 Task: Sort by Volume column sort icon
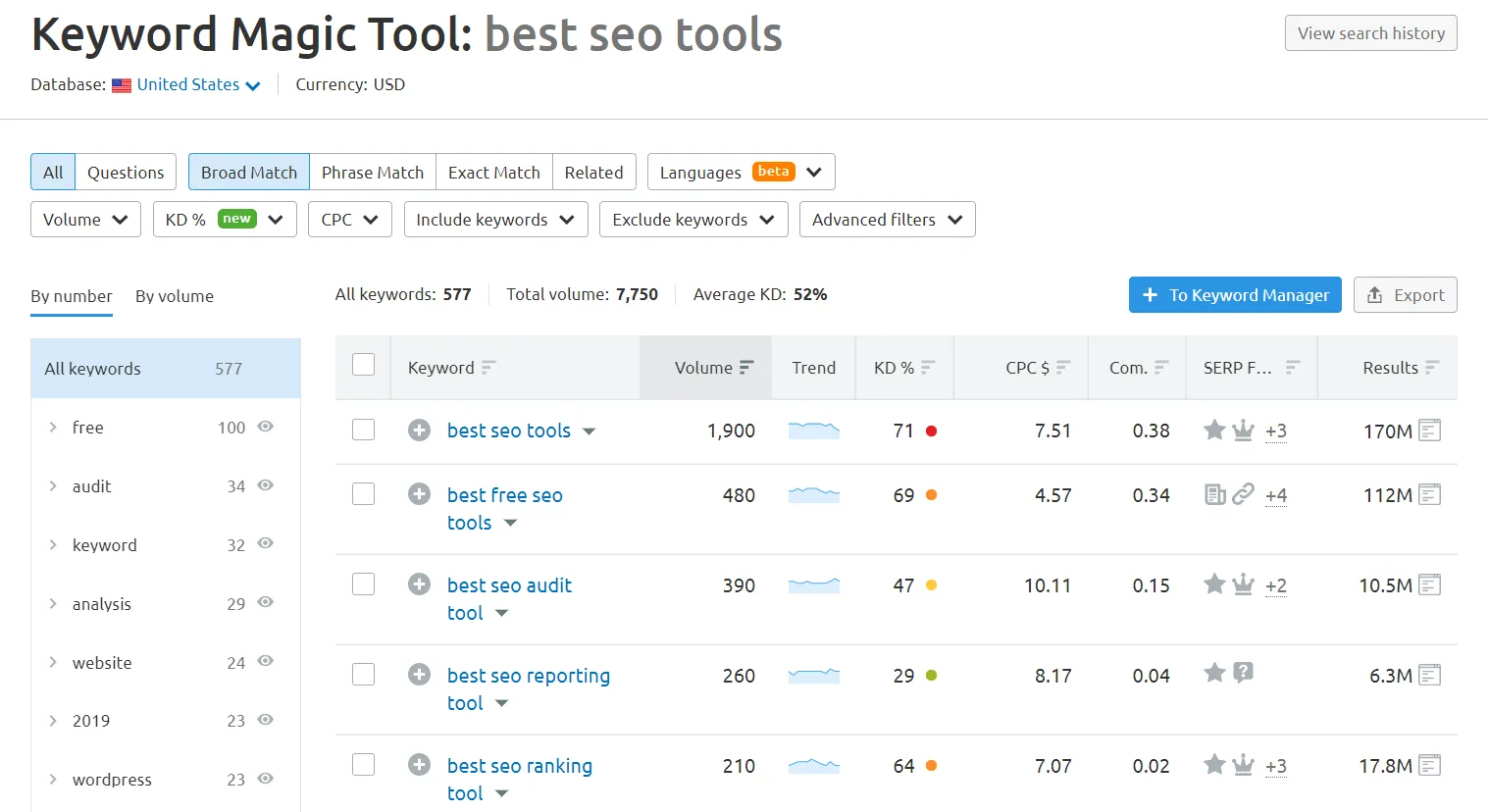pos(746,368)
